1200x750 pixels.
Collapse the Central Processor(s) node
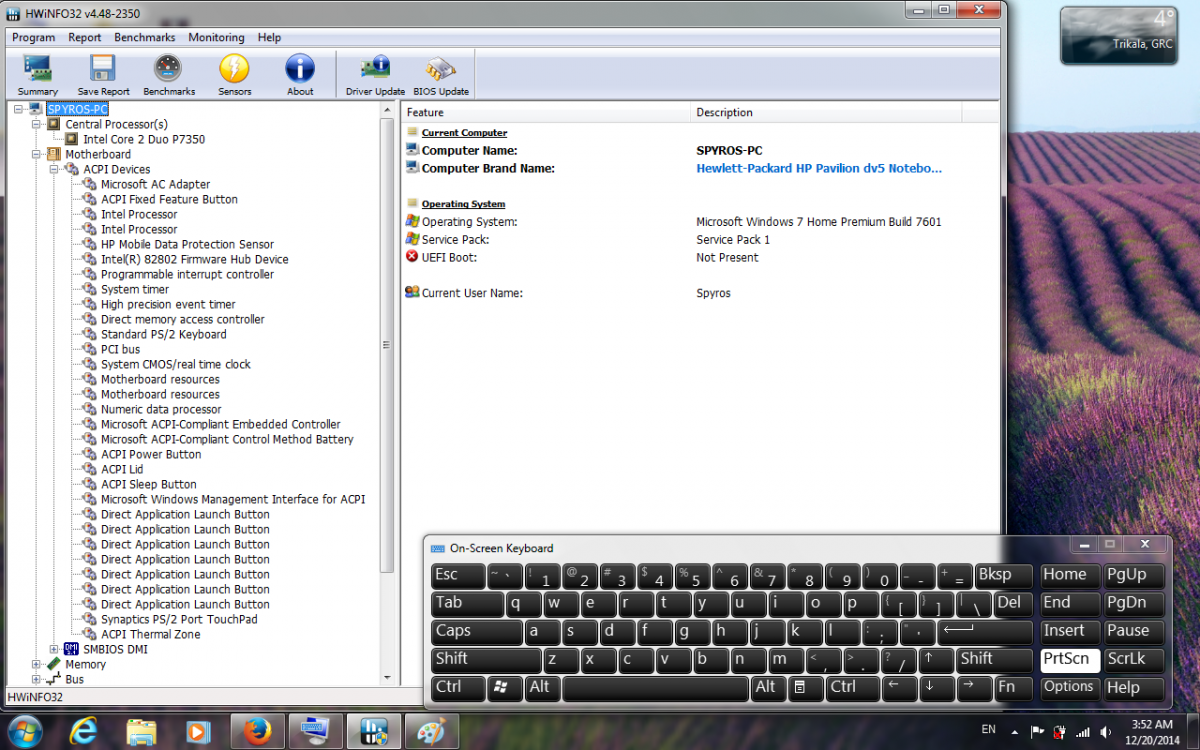coord(37,124)
